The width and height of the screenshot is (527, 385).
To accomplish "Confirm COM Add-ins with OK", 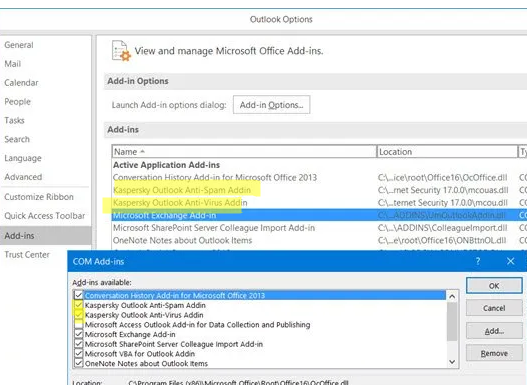I will tap(494, 286).
